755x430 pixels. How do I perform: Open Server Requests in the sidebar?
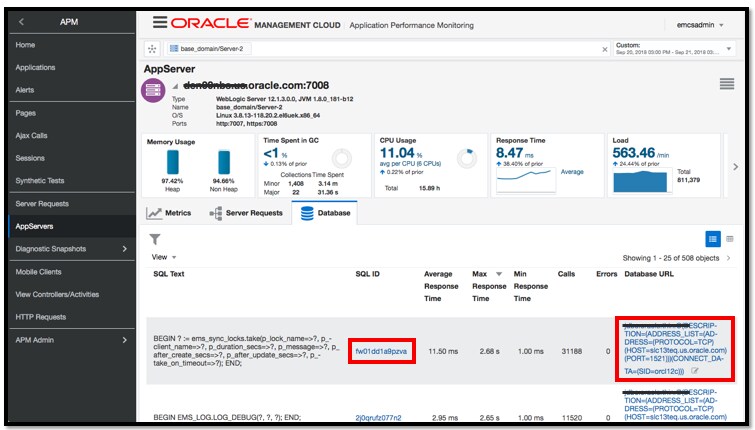tap(42, 204)
